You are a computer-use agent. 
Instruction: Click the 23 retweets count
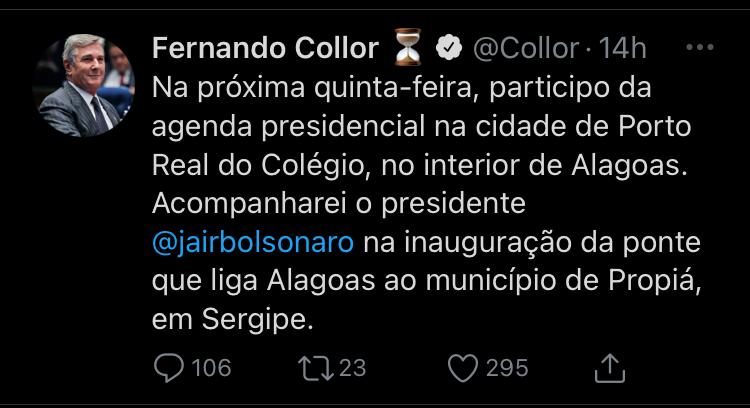[x=353, y=368]
